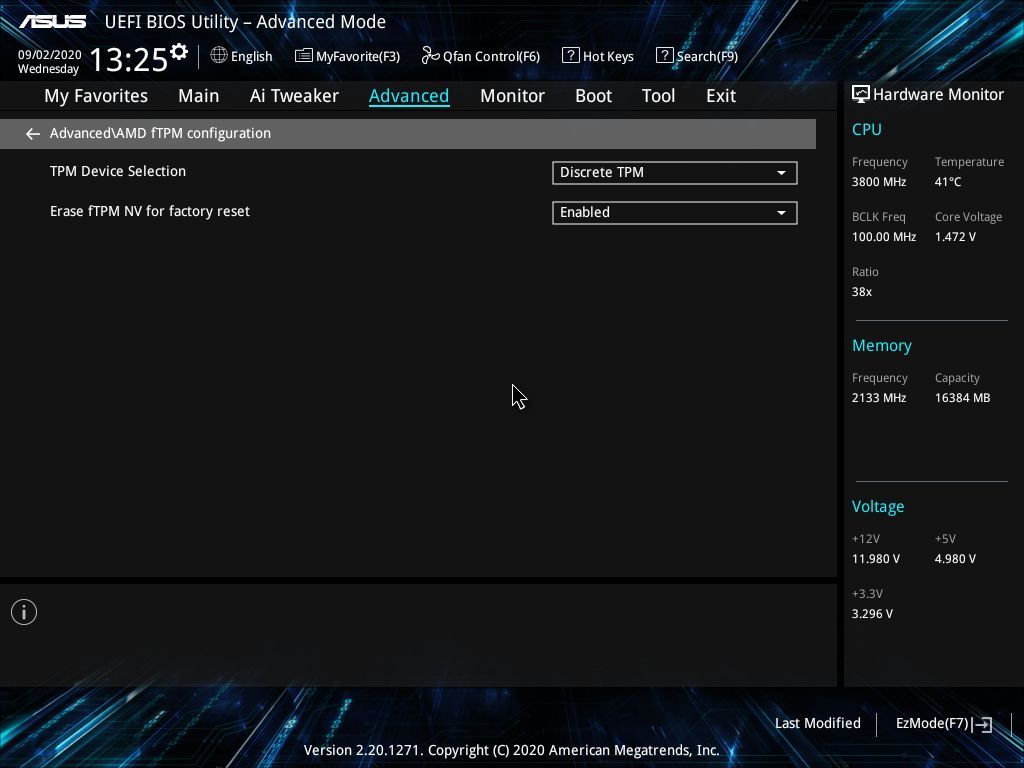
Task: Click the English language button
Action: (x=242, y=56)
